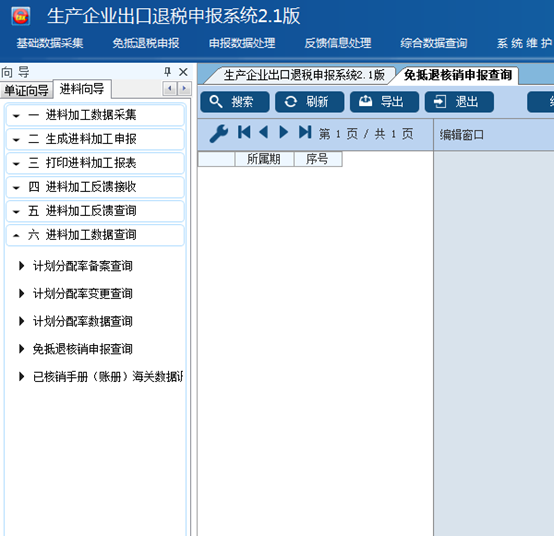Open the 基础数据采集 menu
The width and height of the screenshot is (554, 536).
click(x=50, y=43)
